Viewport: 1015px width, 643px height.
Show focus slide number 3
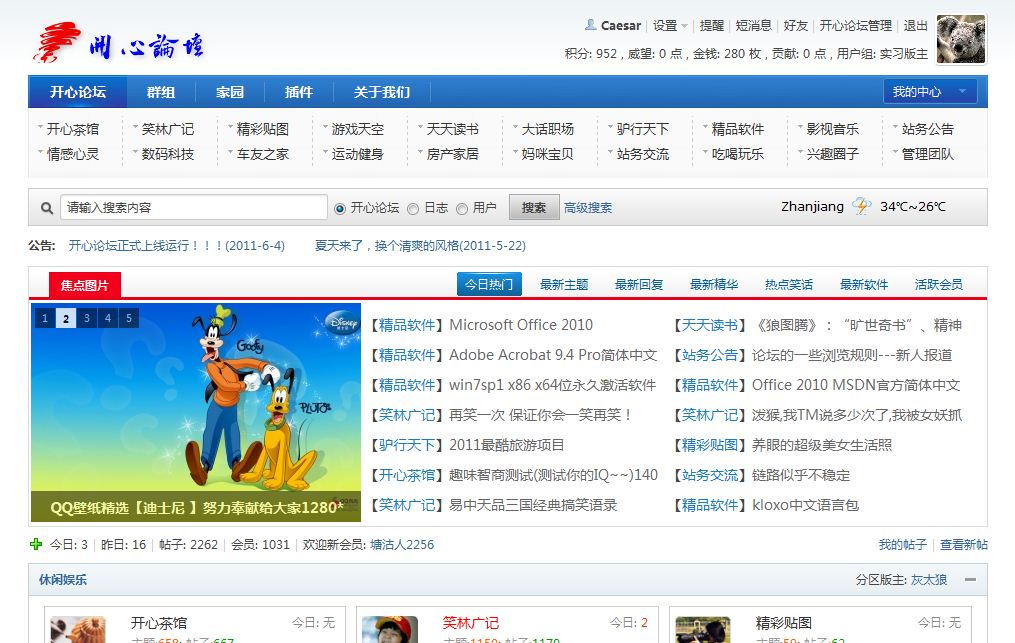click(87, 318)
